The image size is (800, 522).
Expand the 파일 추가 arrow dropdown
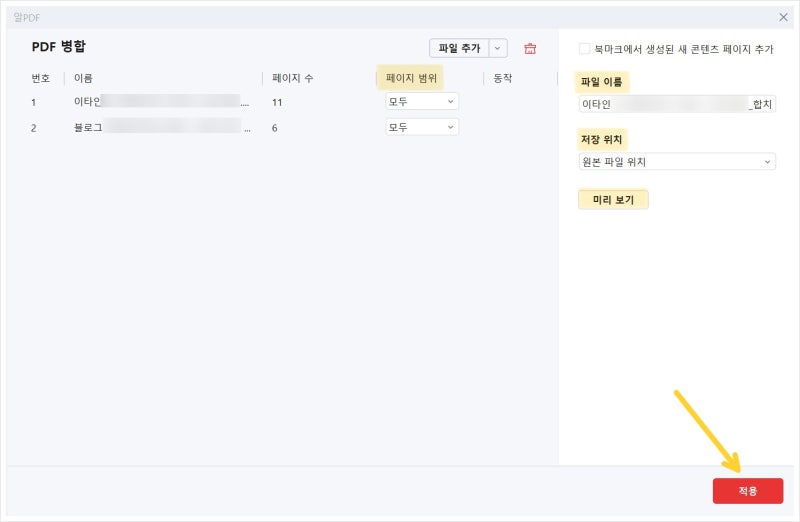498,48
